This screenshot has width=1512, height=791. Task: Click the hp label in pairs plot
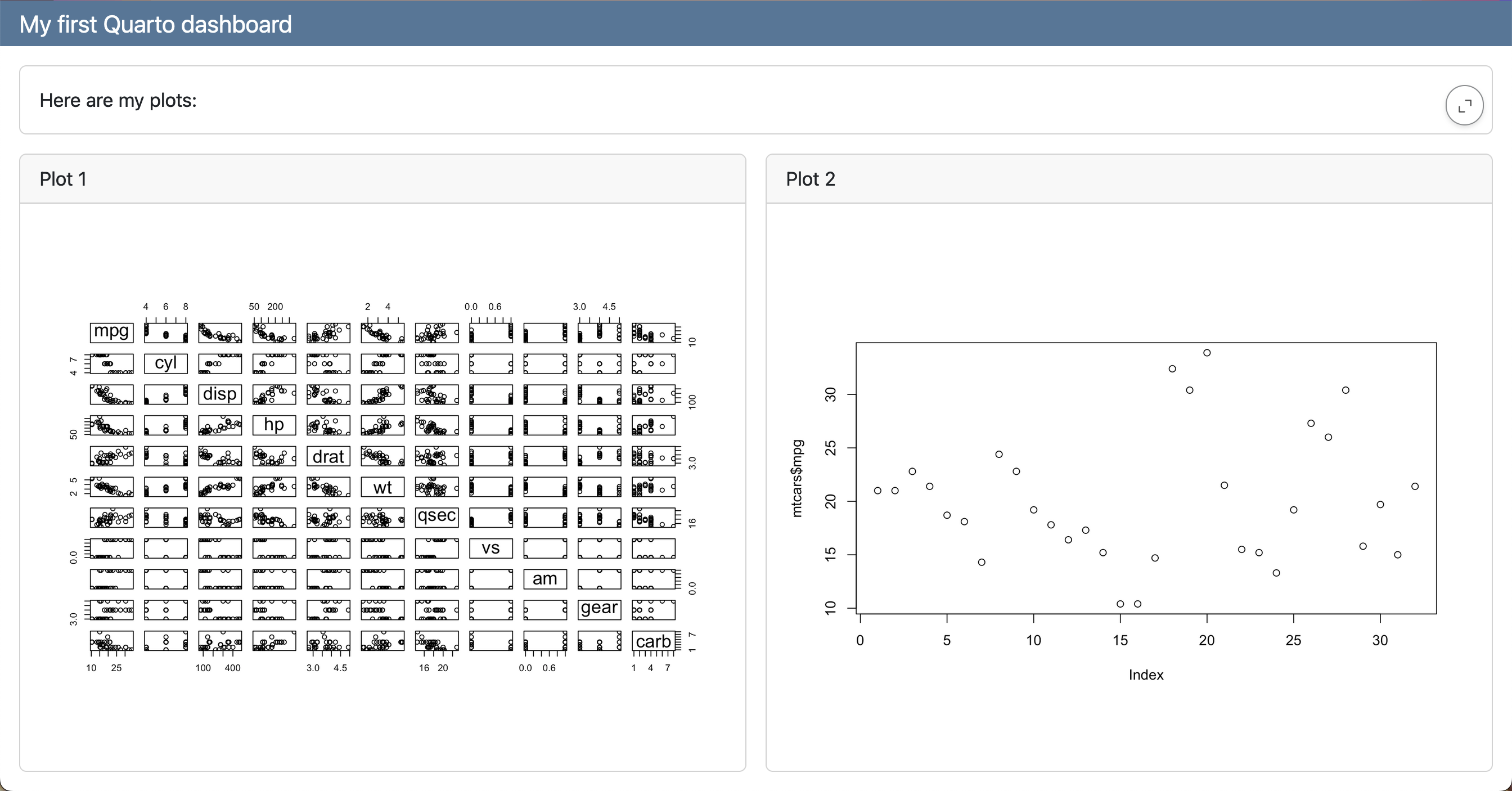tap(274, 425)
